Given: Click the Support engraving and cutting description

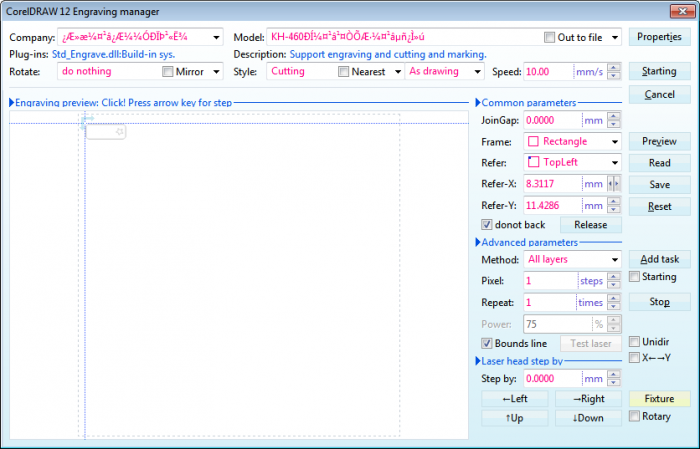Looking at the screenshot, I should coord(388,54).
